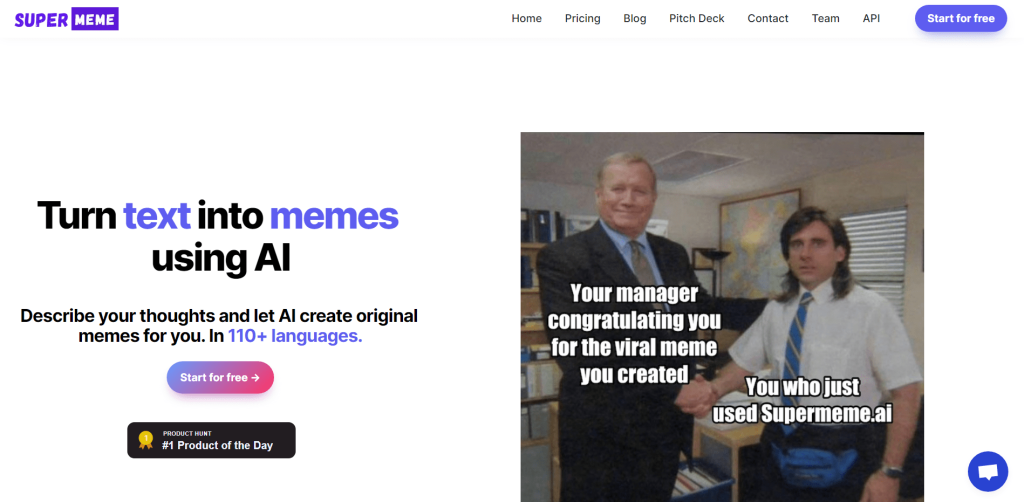The height and width of the screenshot is (502, 1024).
Task: Go to the Home page link
Action: tap(526, 18)
